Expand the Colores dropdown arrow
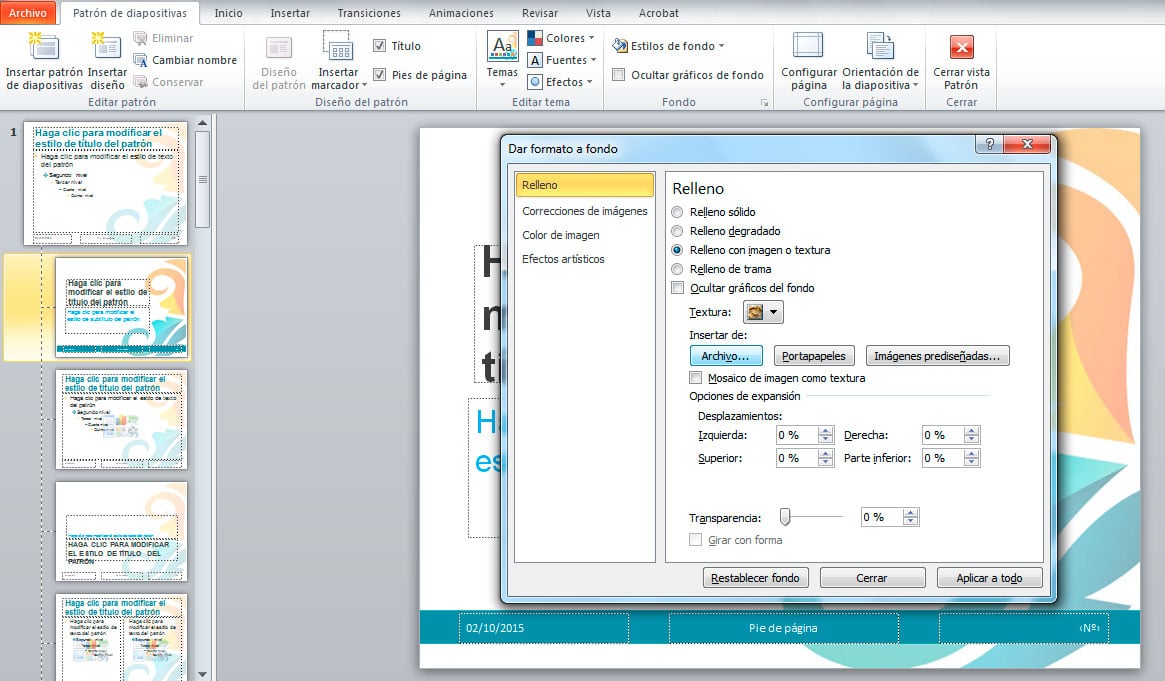The image size is (1165, 681). tap(591, 38)
